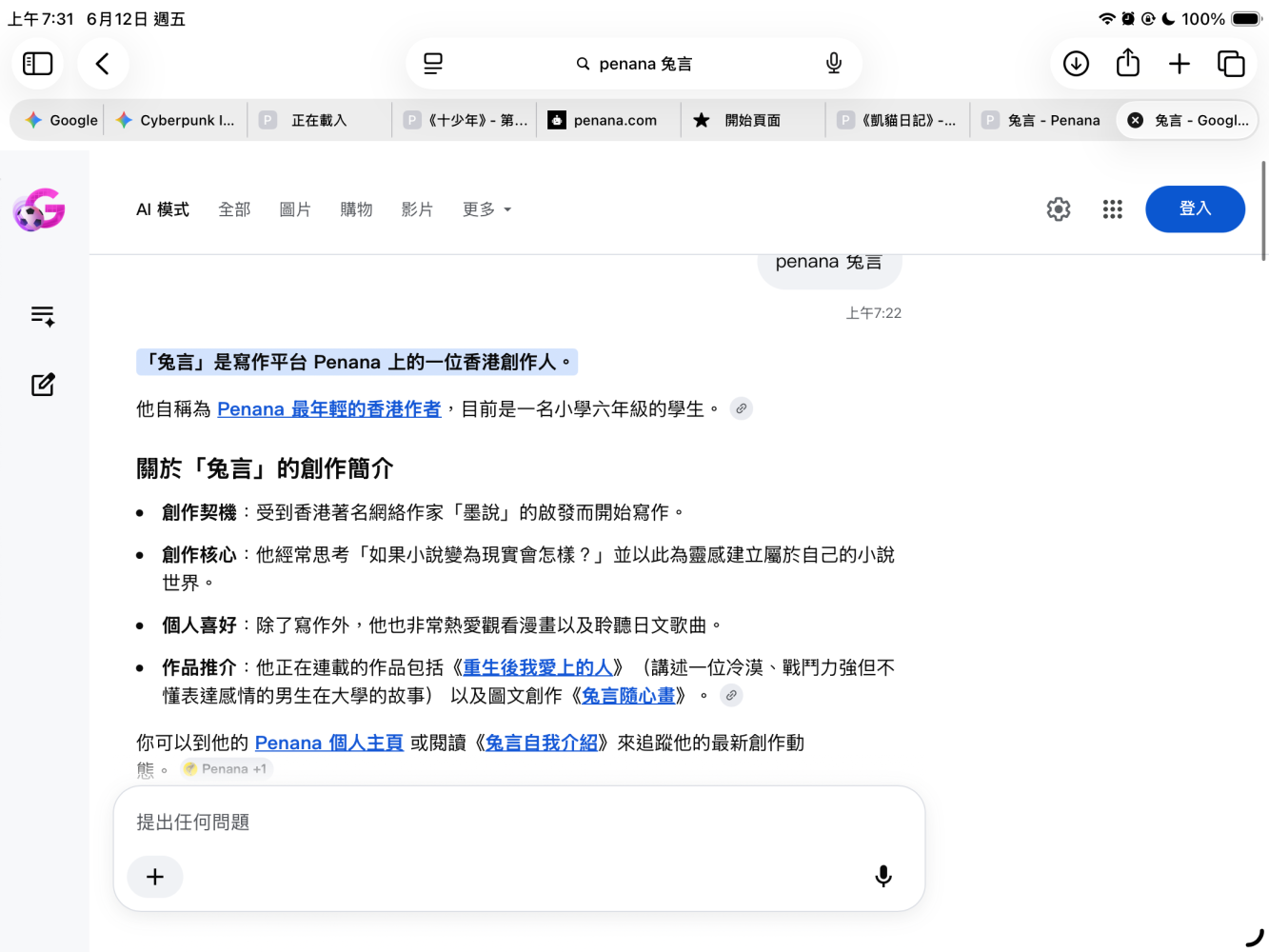Open the downloads icon

[1076, 64]
